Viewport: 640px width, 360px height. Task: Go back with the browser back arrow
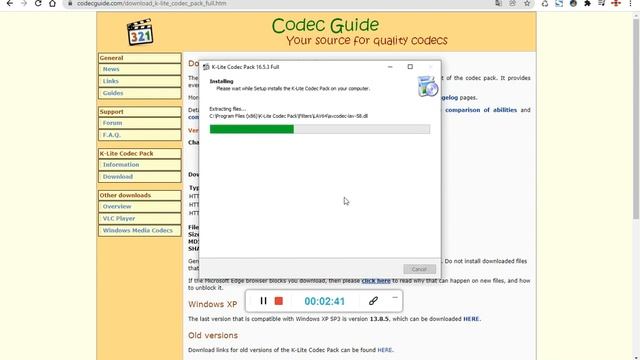[10, 3]
